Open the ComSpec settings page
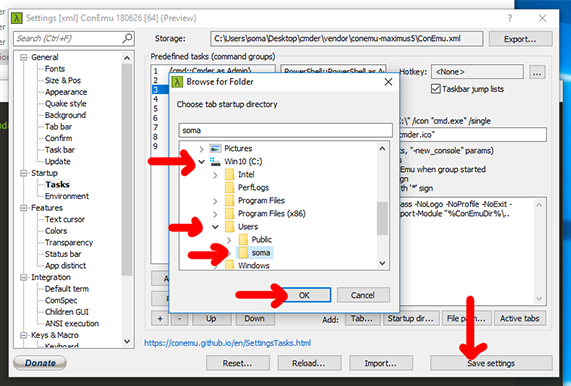Screen dimensions: 571x386 (61, 300)
